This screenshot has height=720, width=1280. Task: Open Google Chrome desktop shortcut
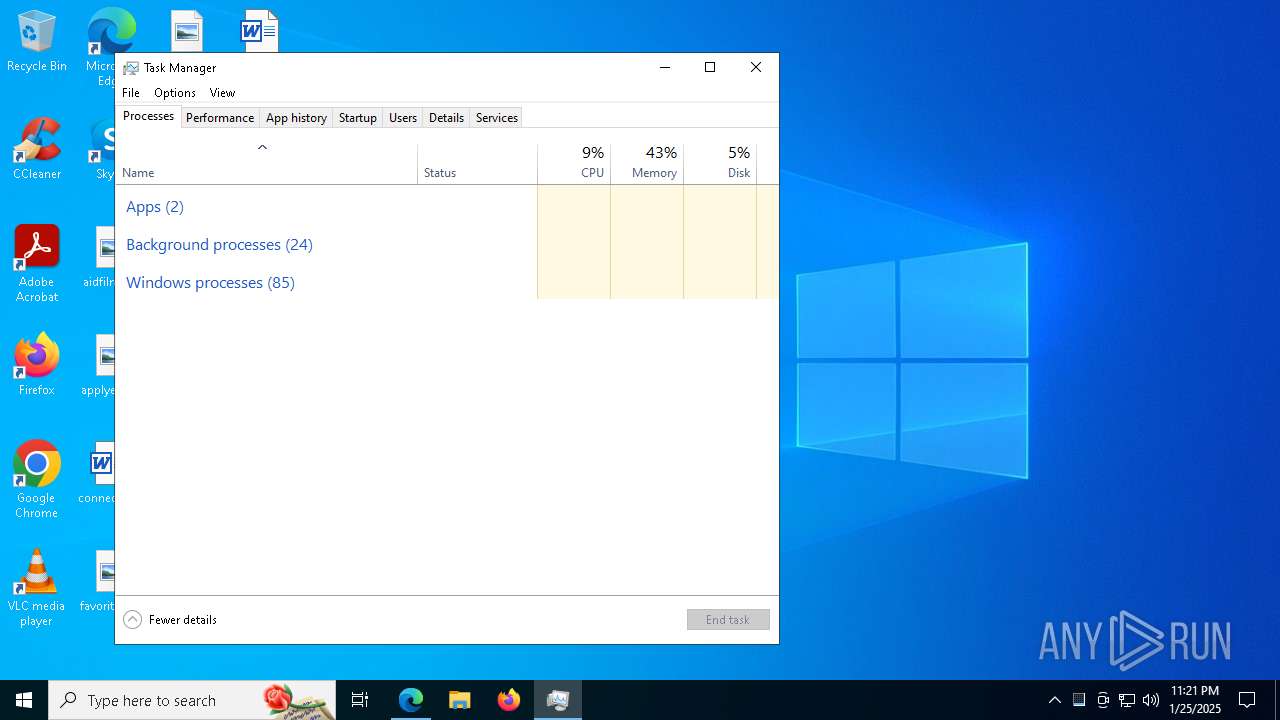(x=37, y=480)
